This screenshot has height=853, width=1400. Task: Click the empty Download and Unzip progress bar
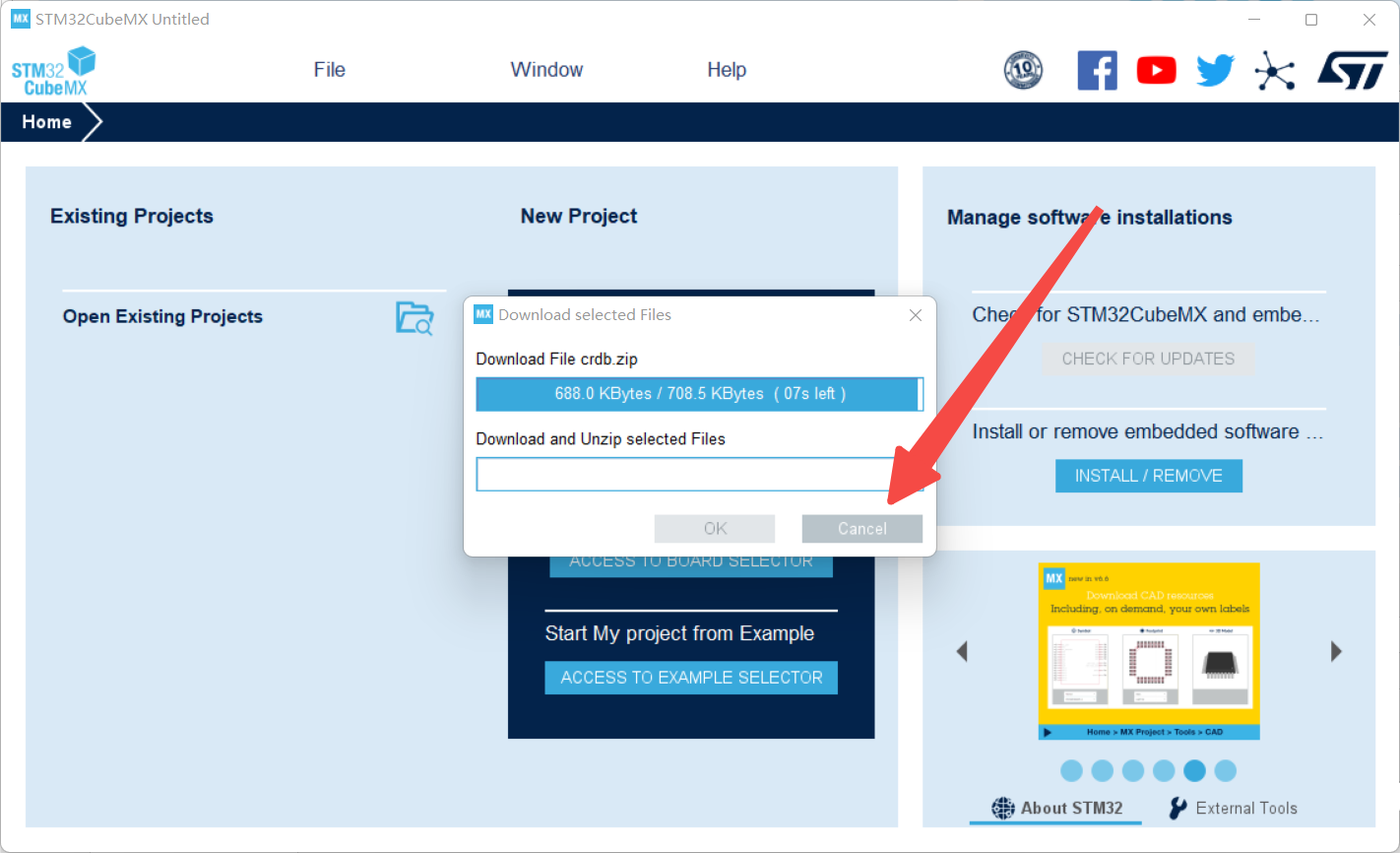click(x=700, y=475)
